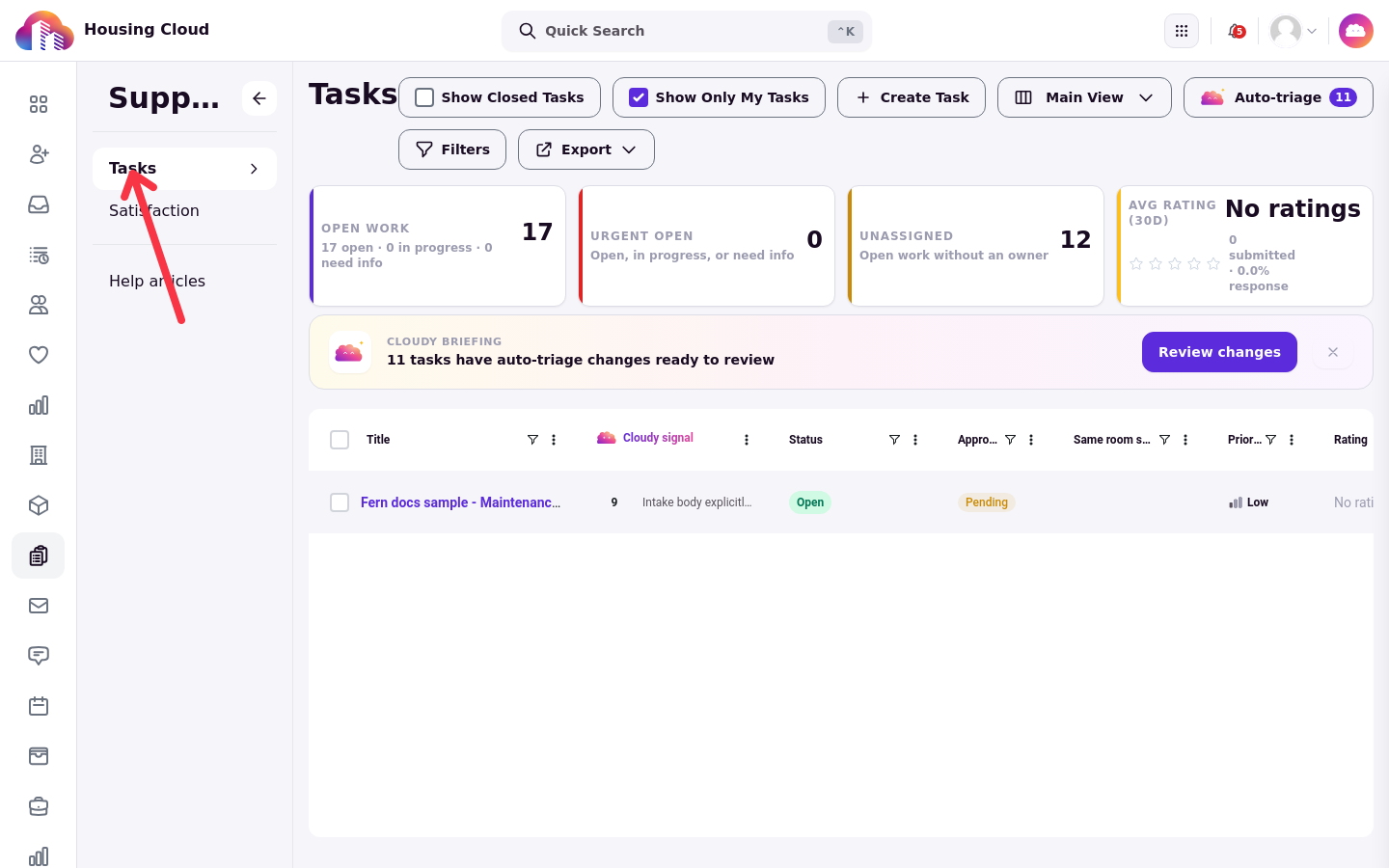This screenshot has width=1389, height=868.
Task: Click the cube package sidebar icon
Action: pyautogui.click(x=39, y=505)
